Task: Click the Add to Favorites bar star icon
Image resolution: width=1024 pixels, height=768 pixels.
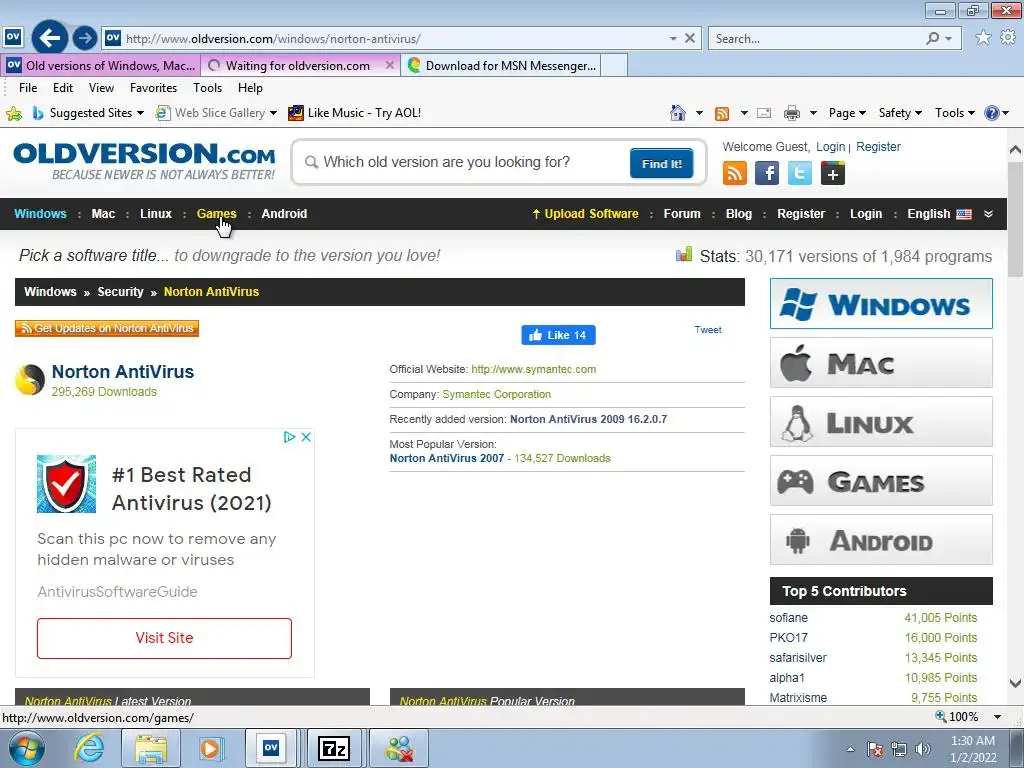Action: pyautogui.click(x=14, y=114)
